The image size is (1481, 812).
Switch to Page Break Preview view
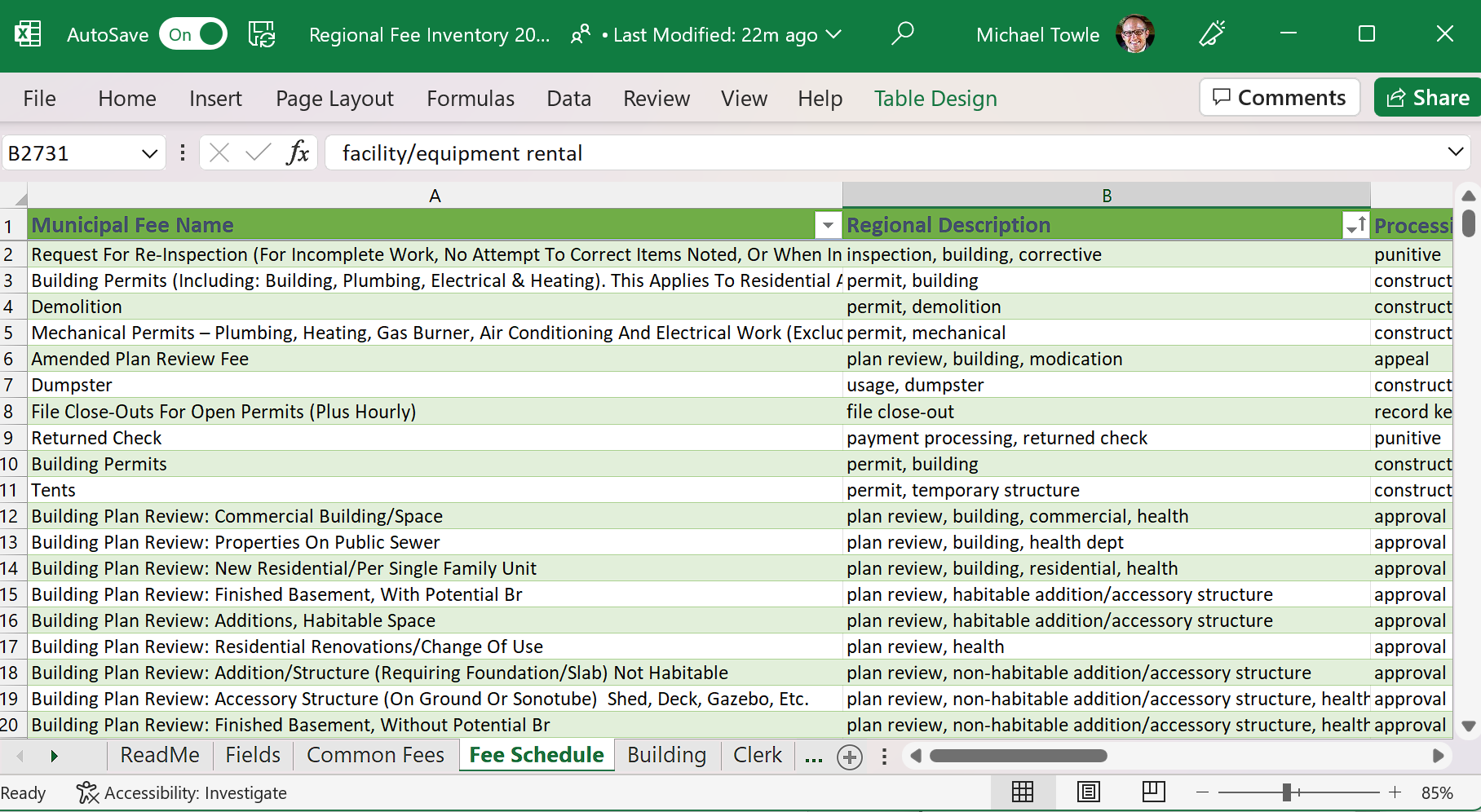point(1153,792)
